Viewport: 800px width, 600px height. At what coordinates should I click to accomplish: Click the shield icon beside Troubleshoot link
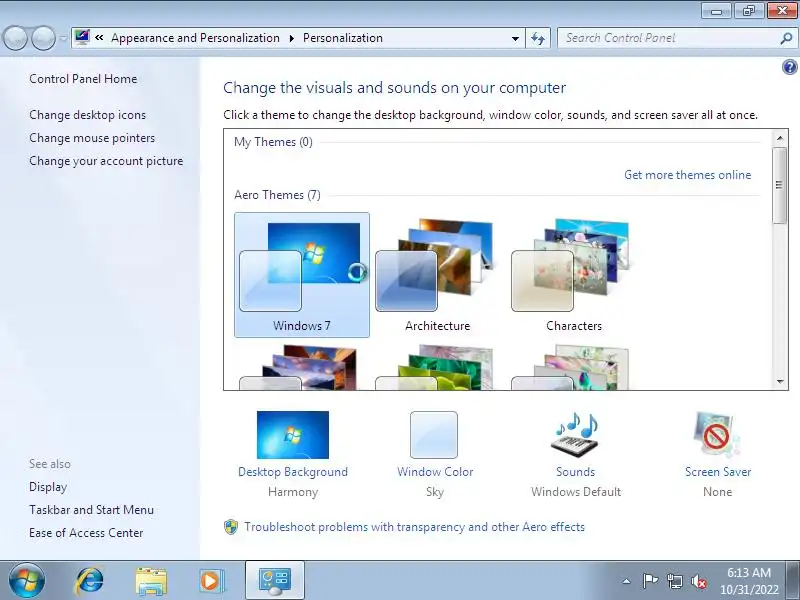point(231,527)
